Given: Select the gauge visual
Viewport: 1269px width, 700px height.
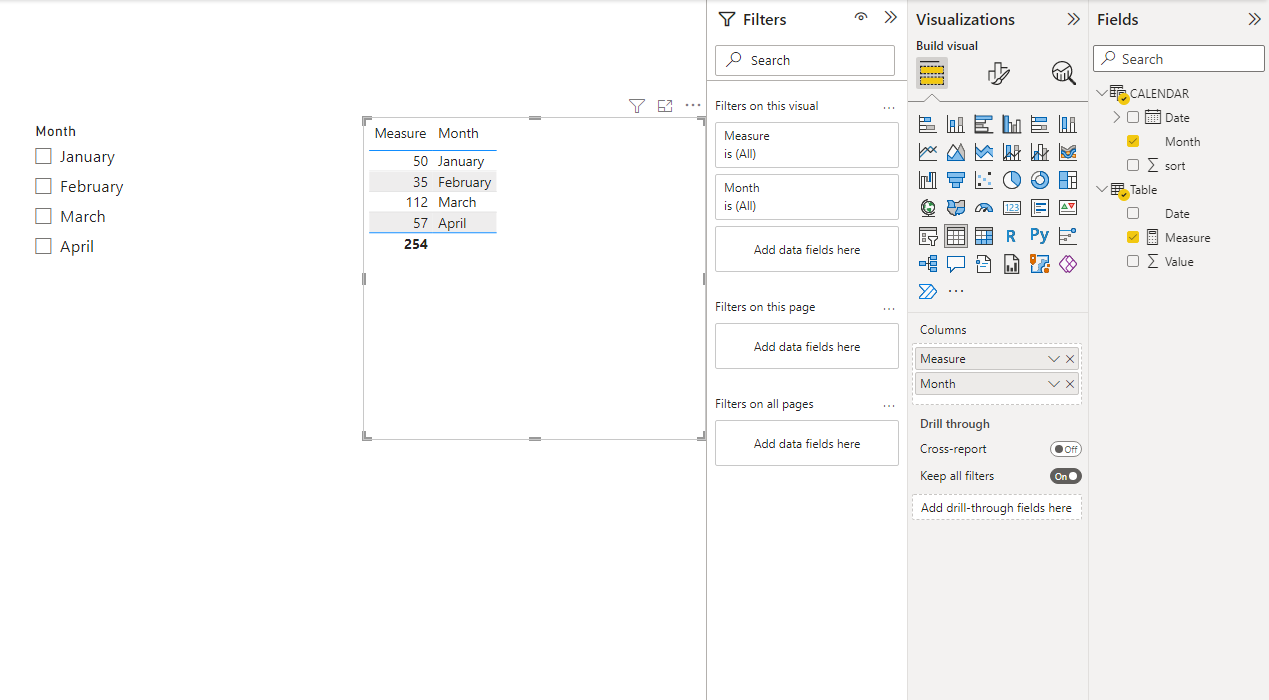Looking at the screenshot, I should [983, 208].
